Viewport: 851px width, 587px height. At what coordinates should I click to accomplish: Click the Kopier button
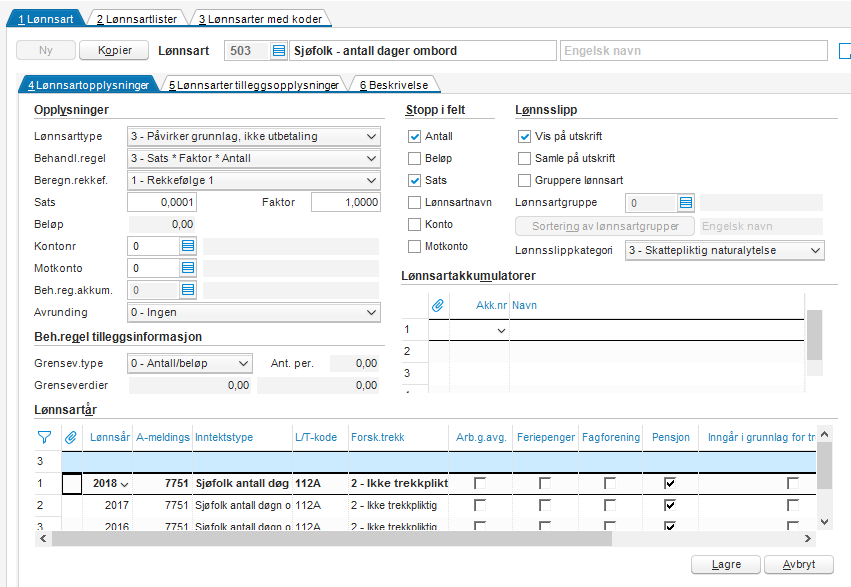(115, 50)
